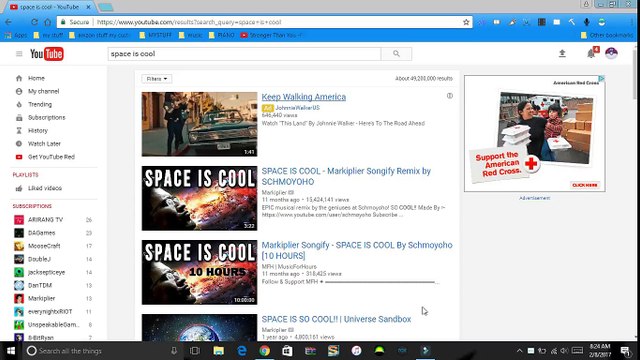Click the microphone extension icon in Chrome toolbar

(x=587, y=22)
